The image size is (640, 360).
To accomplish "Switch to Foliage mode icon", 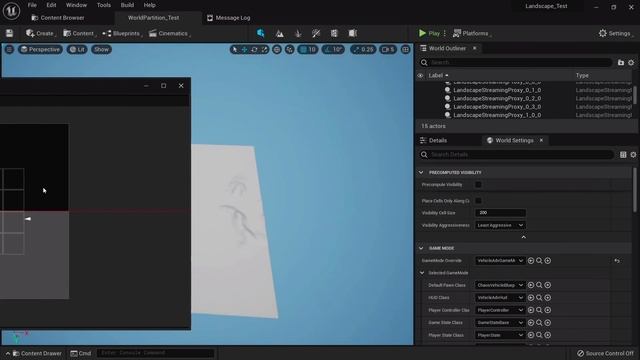I will coord(298,33).
